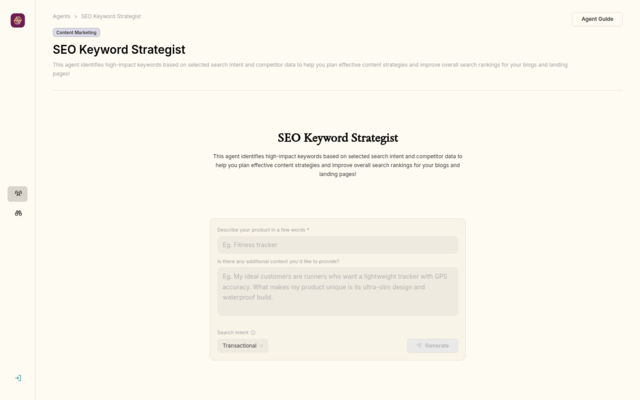Screen dimensions: 640x400
Task: Click the logout icon at sidebar bottom
Action: (18, 378)
